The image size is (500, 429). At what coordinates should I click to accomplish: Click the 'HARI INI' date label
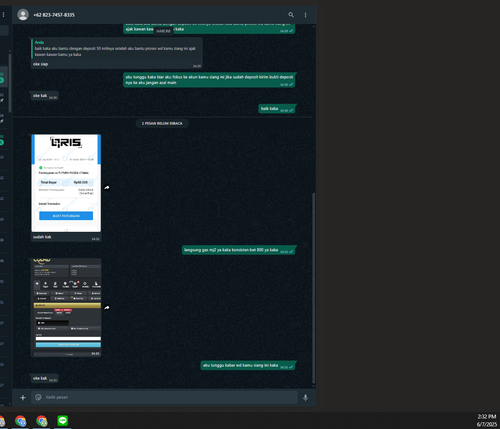[x=163, y=31]
